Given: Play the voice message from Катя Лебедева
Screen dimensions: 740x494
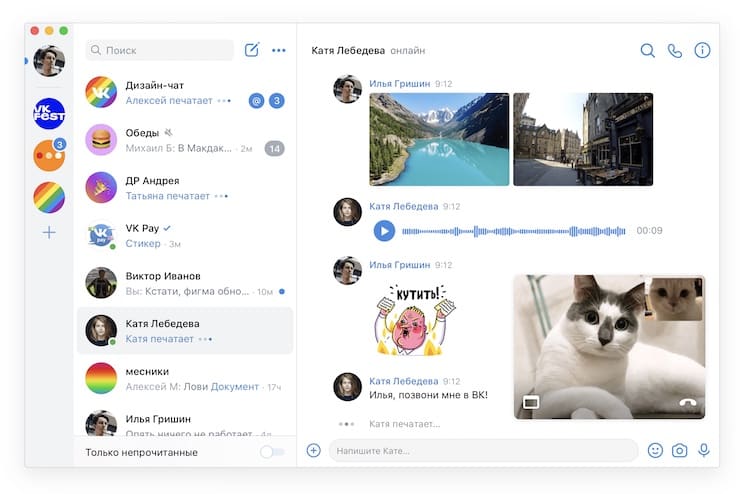Looking at the screenshot, I should pyautogui.click(x=384, y=231).
